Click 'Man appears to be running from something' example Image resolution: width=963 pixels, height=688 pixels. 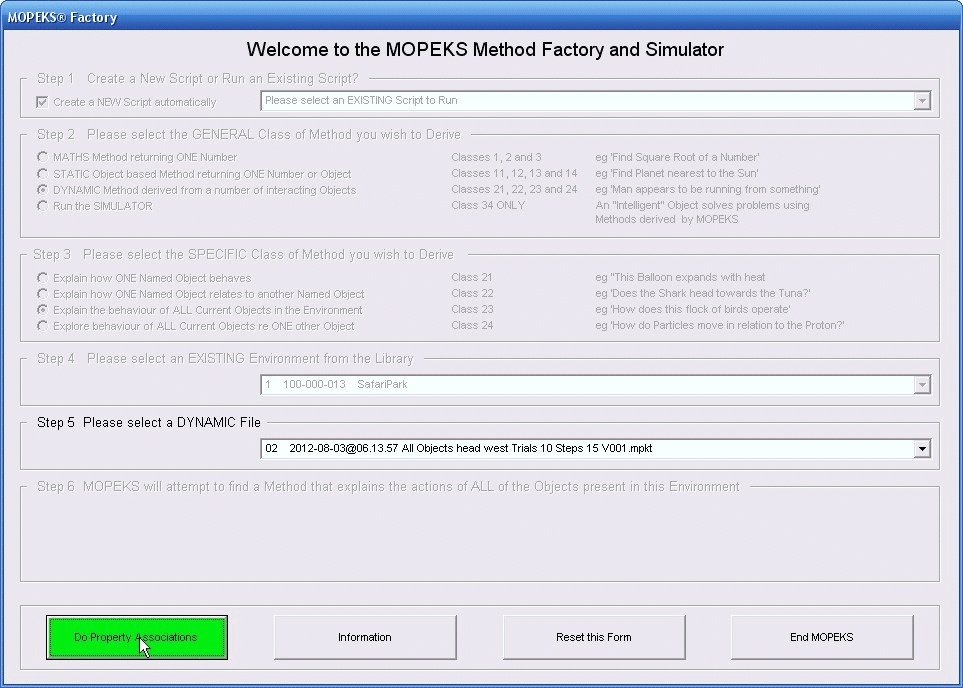(708, 189)
